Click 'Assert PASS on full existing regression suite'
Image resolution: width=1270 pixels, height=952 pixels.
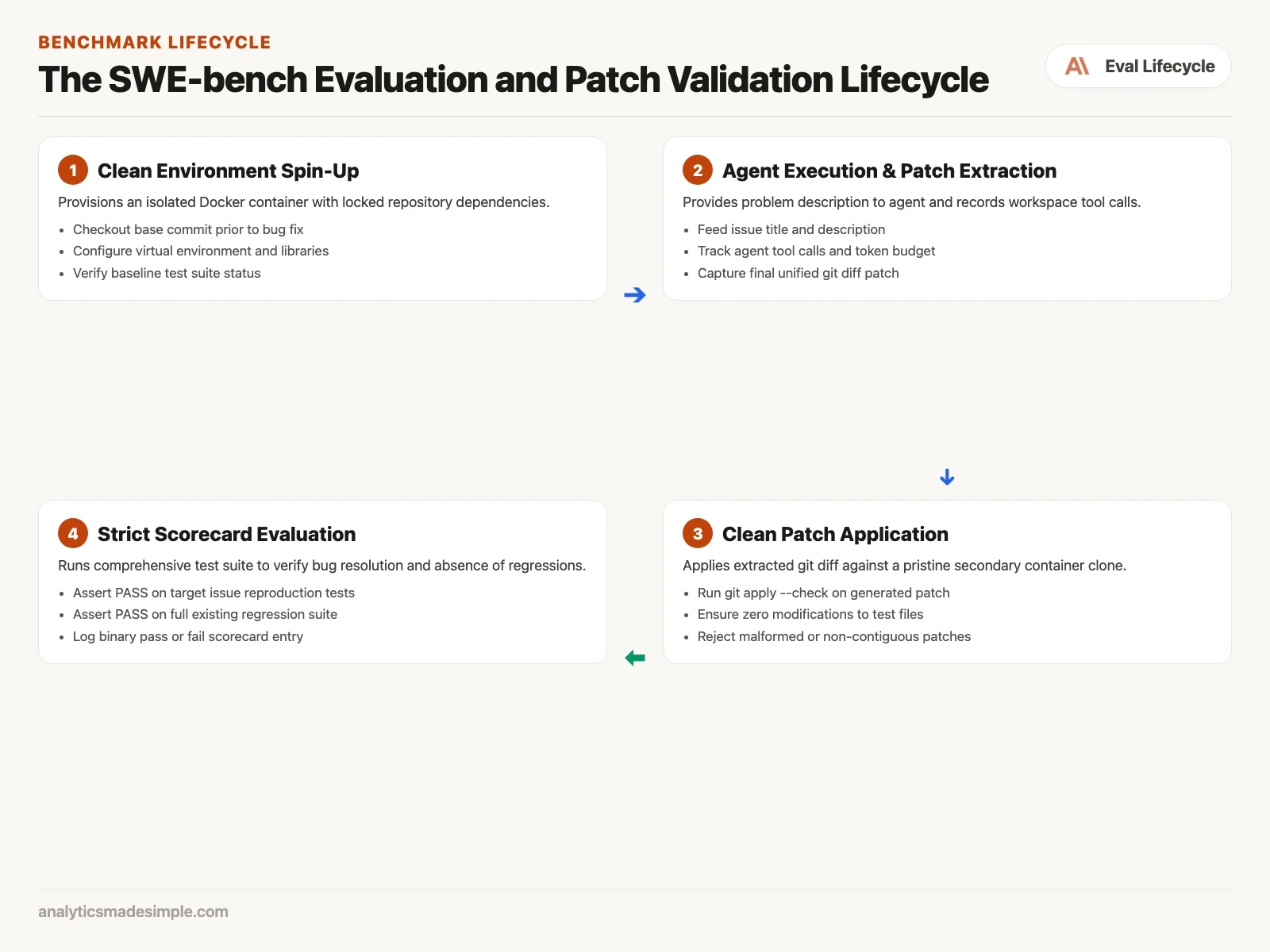tap(205, 614)
